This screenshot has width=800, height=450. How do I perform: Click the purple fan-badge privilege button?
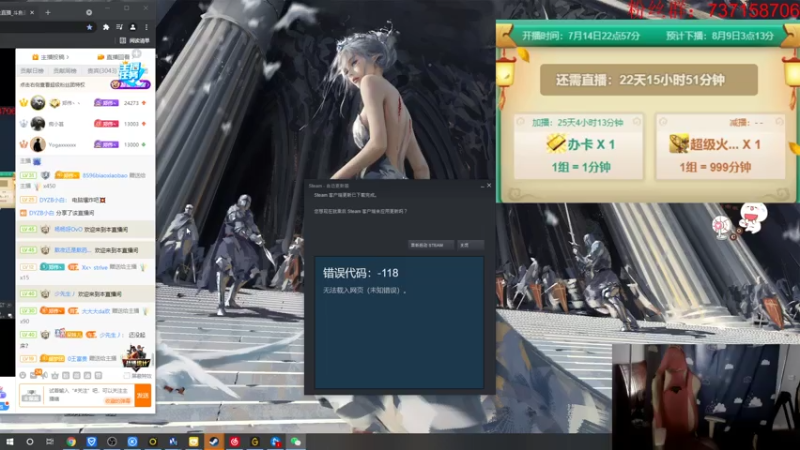pos(130,84)
